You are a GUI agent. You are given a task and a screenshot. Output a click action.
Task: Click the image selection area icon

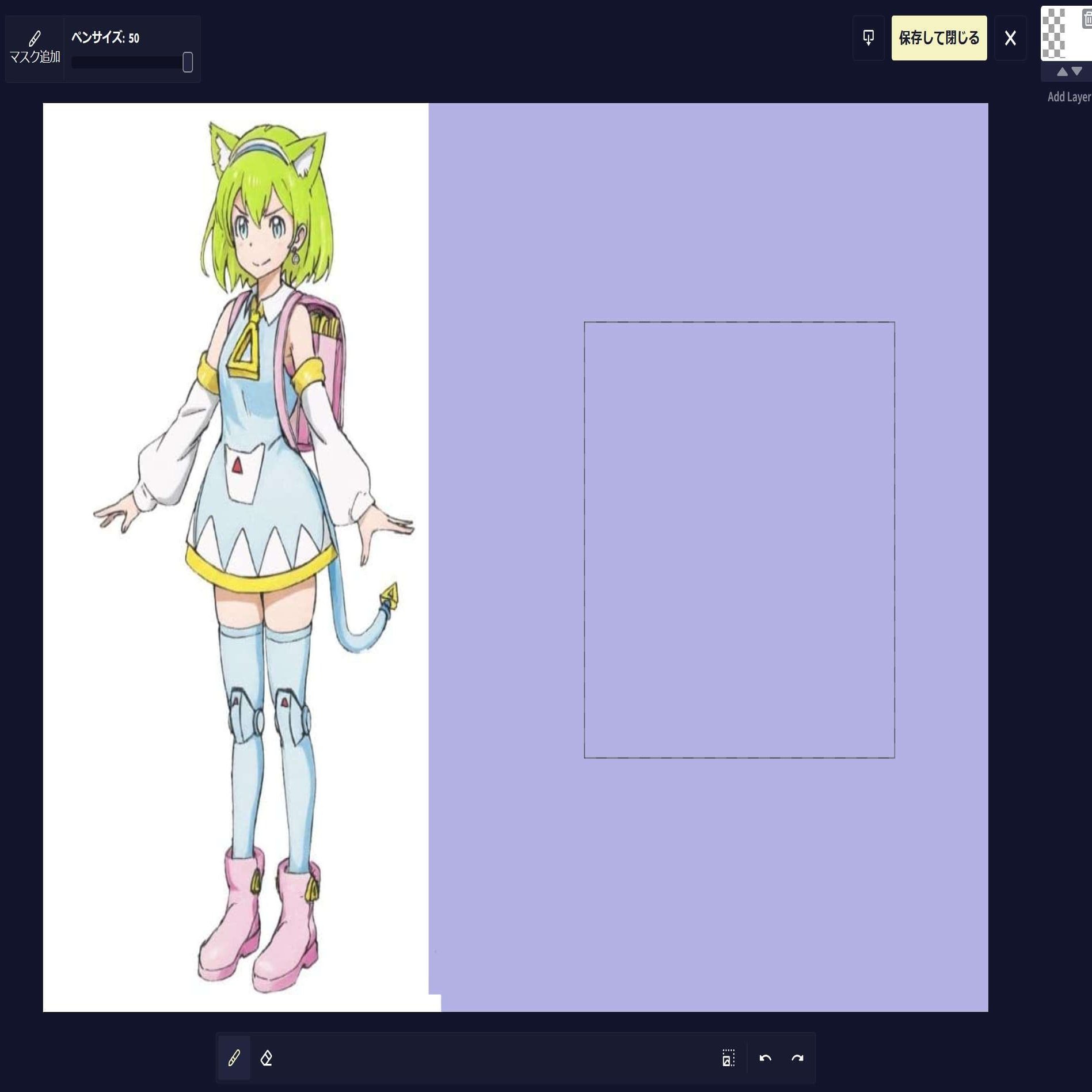click(729, 1058)
